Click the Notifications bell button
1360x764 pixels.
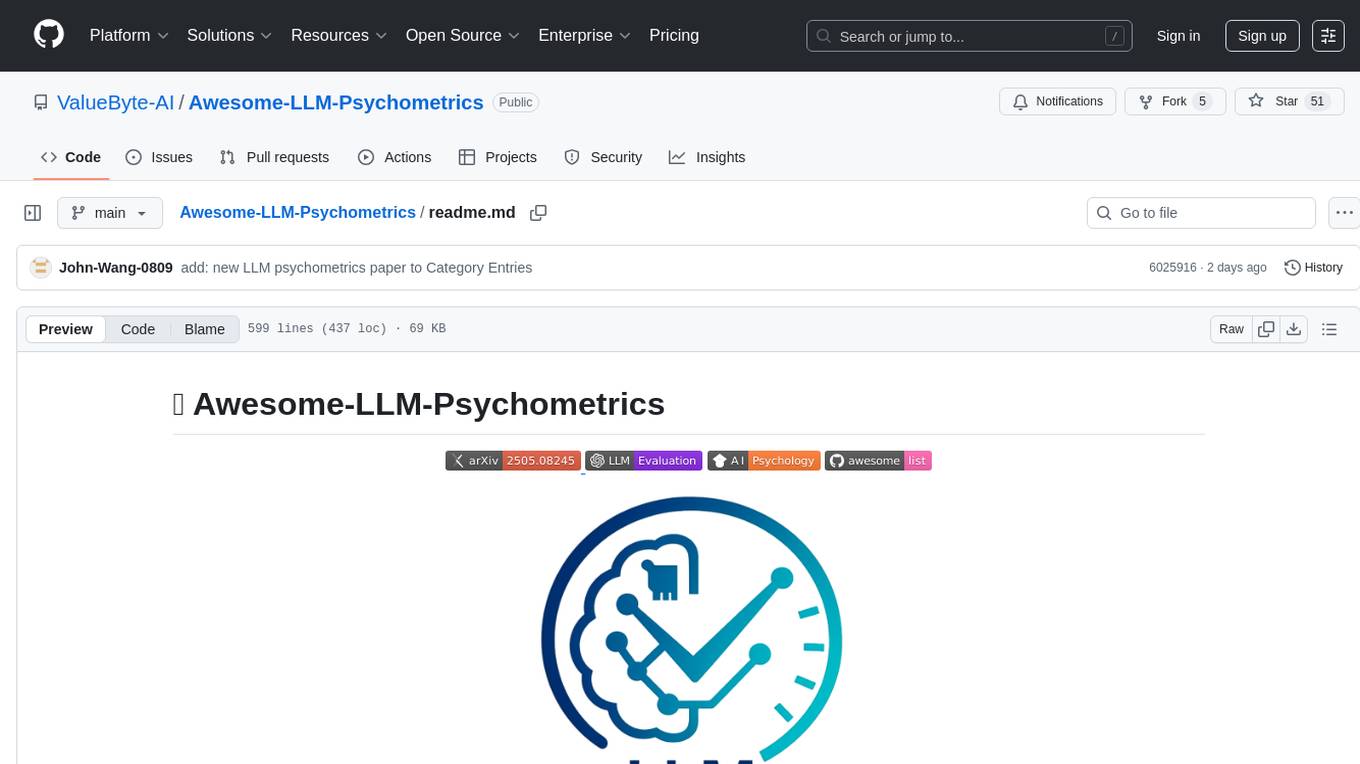point(1058,102)
